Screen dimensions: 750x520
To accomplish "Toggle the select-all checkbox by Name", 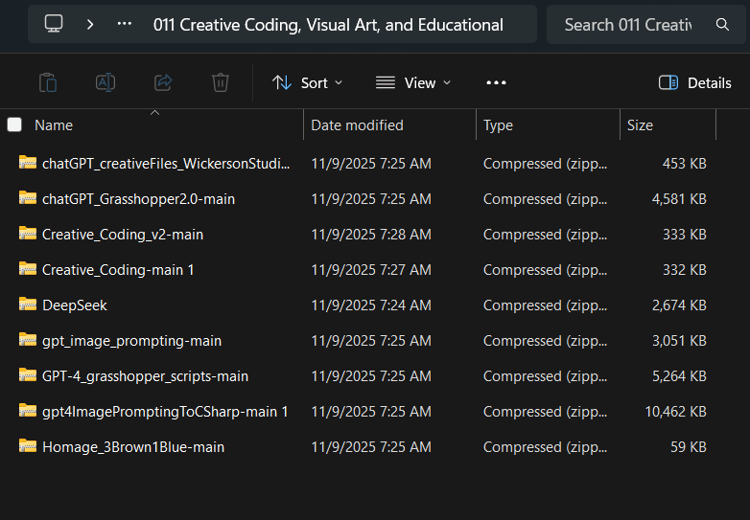I will point(14,125).
